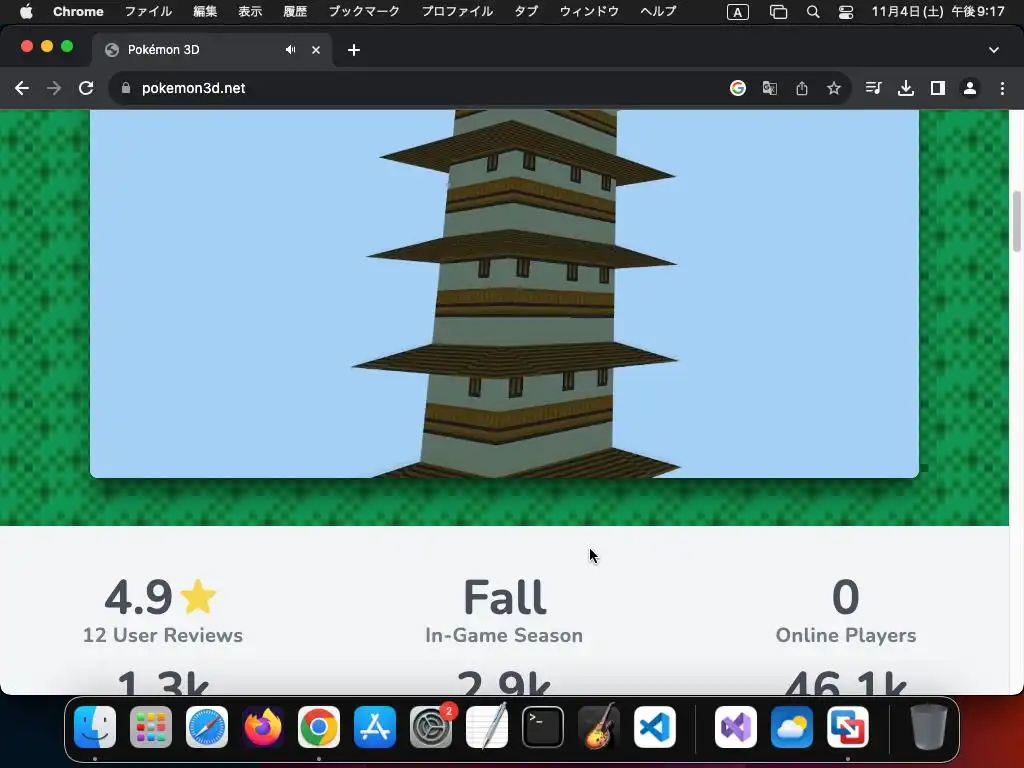This screenshot has height=768, width=1024.
Task: Open Control Center in the menu bar
Action: coord(846,12)
